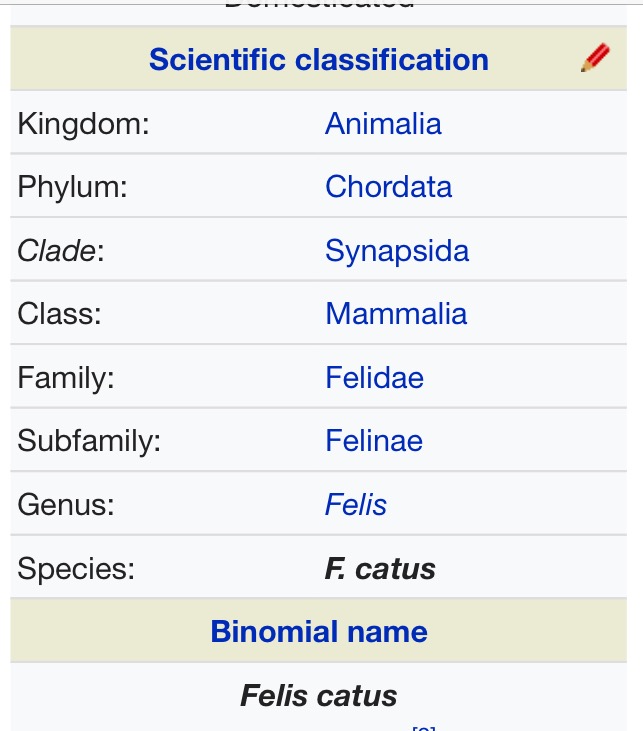Click the bold F. catus species text
The height and width of the screenshot is (731, 643).
[380, 569]
